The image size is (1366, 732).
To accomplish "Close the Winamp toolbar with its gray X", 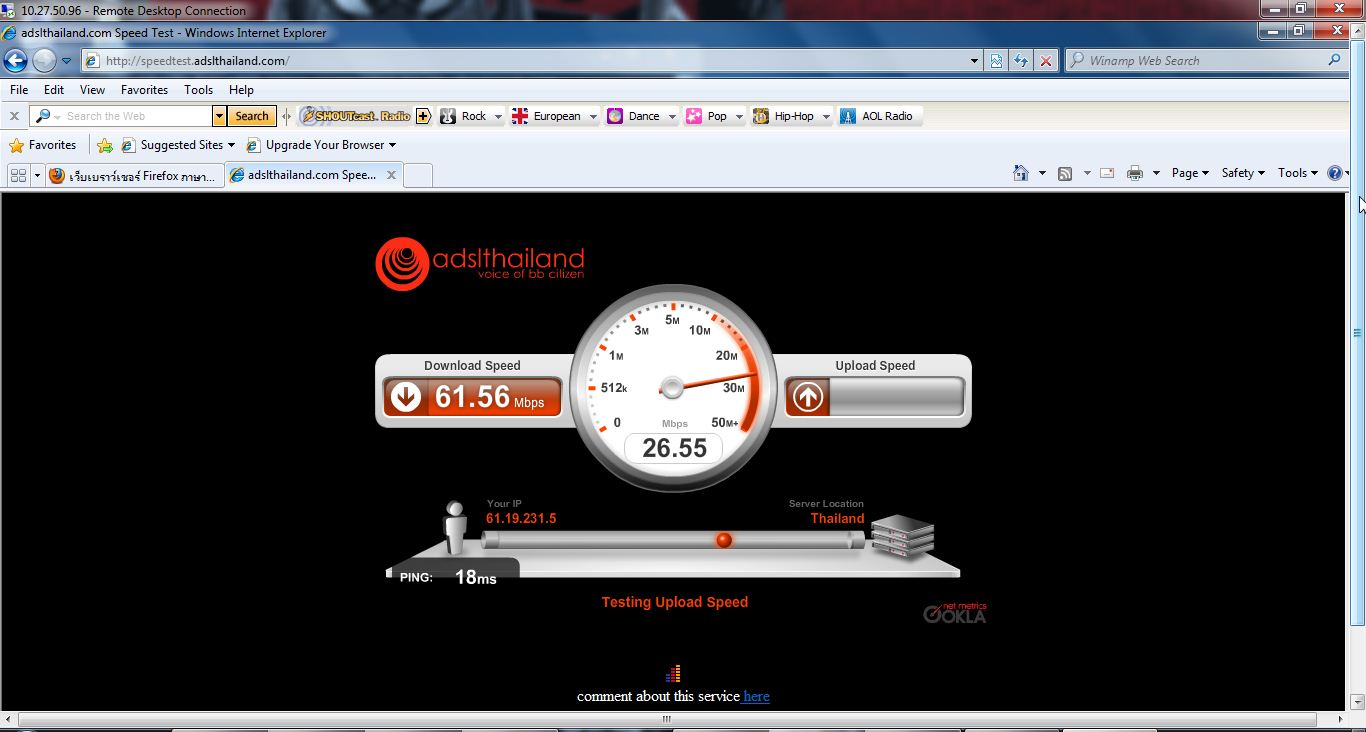I will pyautogui.click(x=14, y=116).
